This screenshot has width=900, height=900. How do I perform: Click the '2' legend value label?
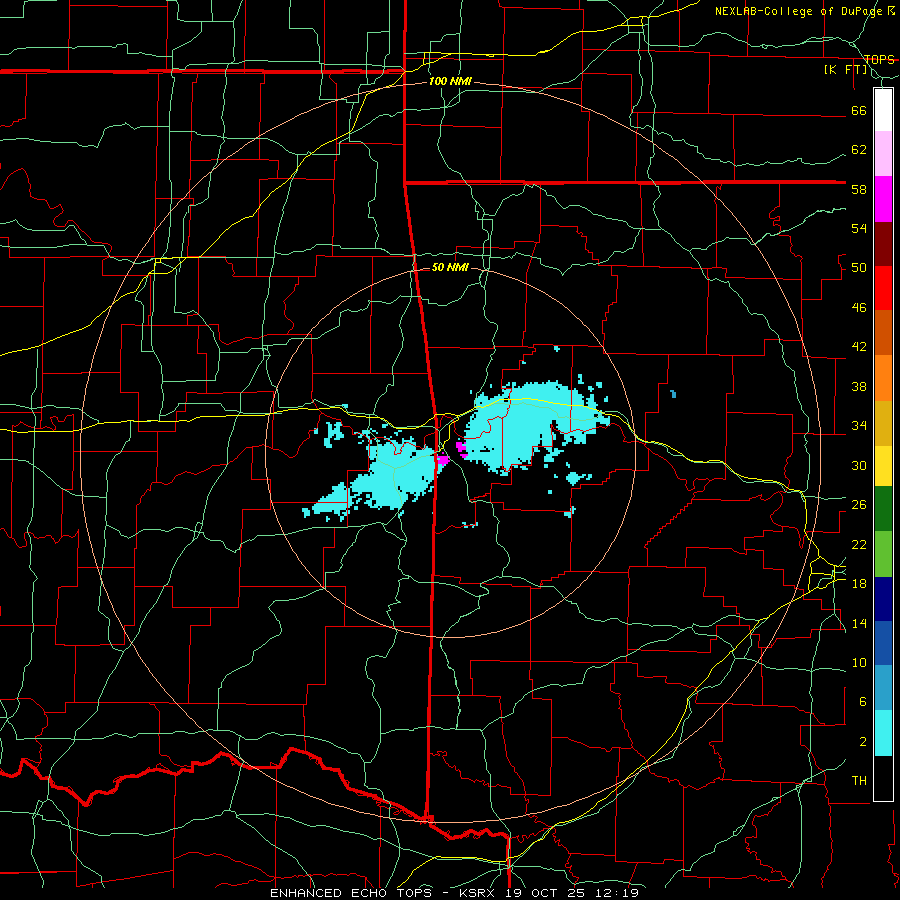point(863,742)
